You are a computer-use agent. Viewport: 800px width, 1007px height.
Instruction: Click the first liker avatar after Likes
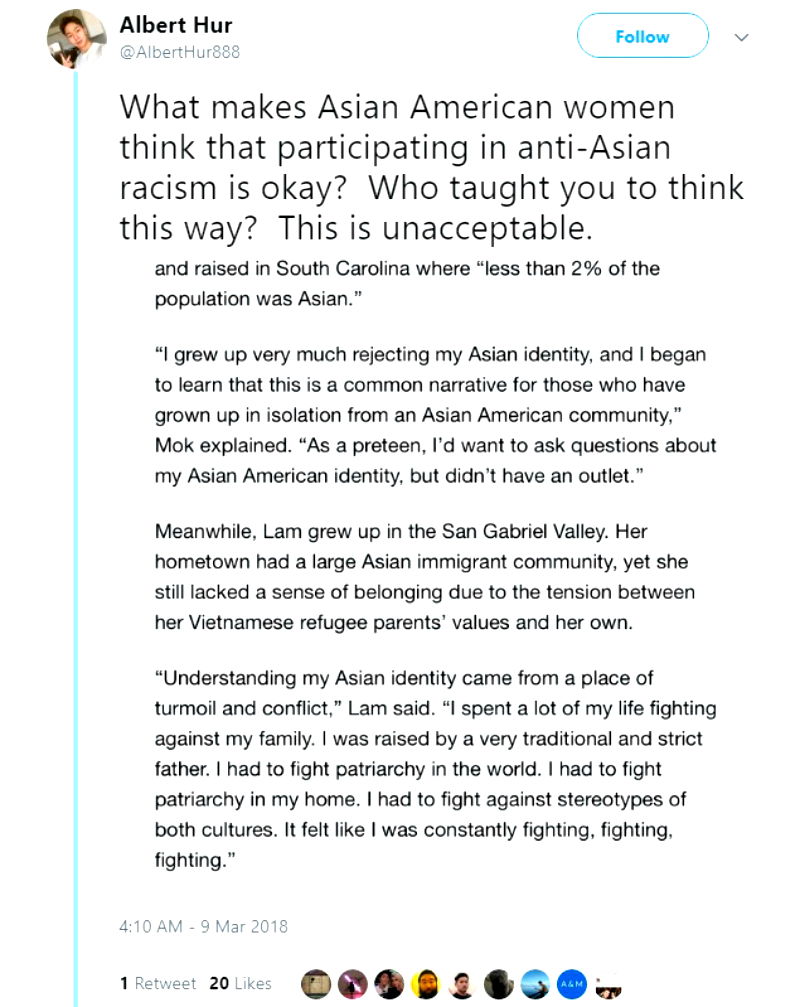[316, 983]
